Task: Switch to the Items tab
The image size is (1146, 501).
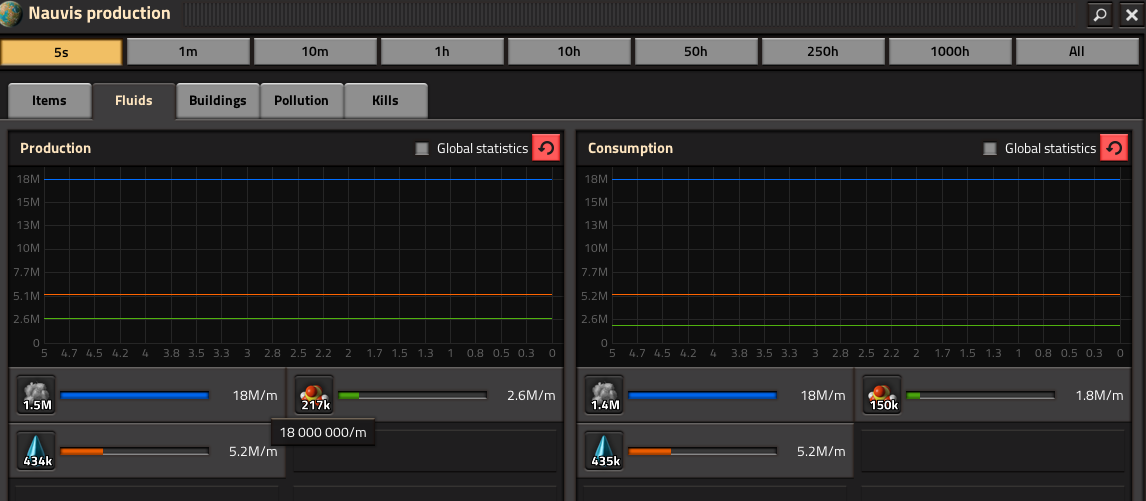Action: pyautogui.click(x=50, y=101)
